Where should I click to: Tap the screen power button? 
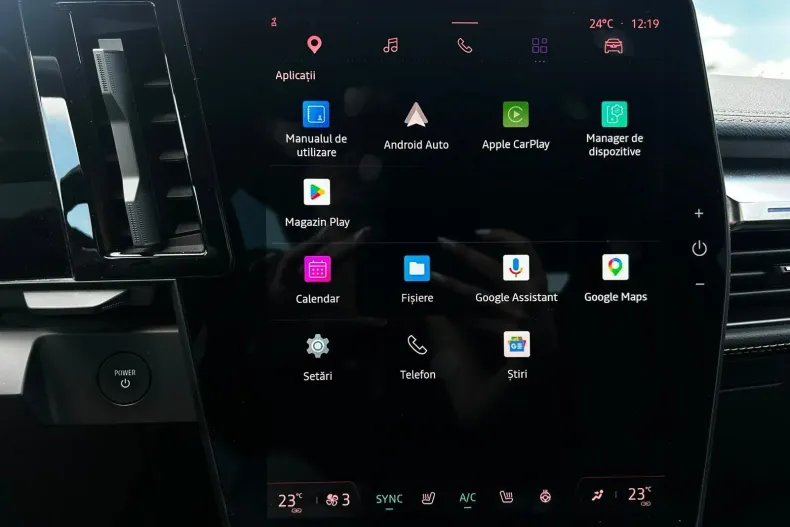click(x=699, y=248)
